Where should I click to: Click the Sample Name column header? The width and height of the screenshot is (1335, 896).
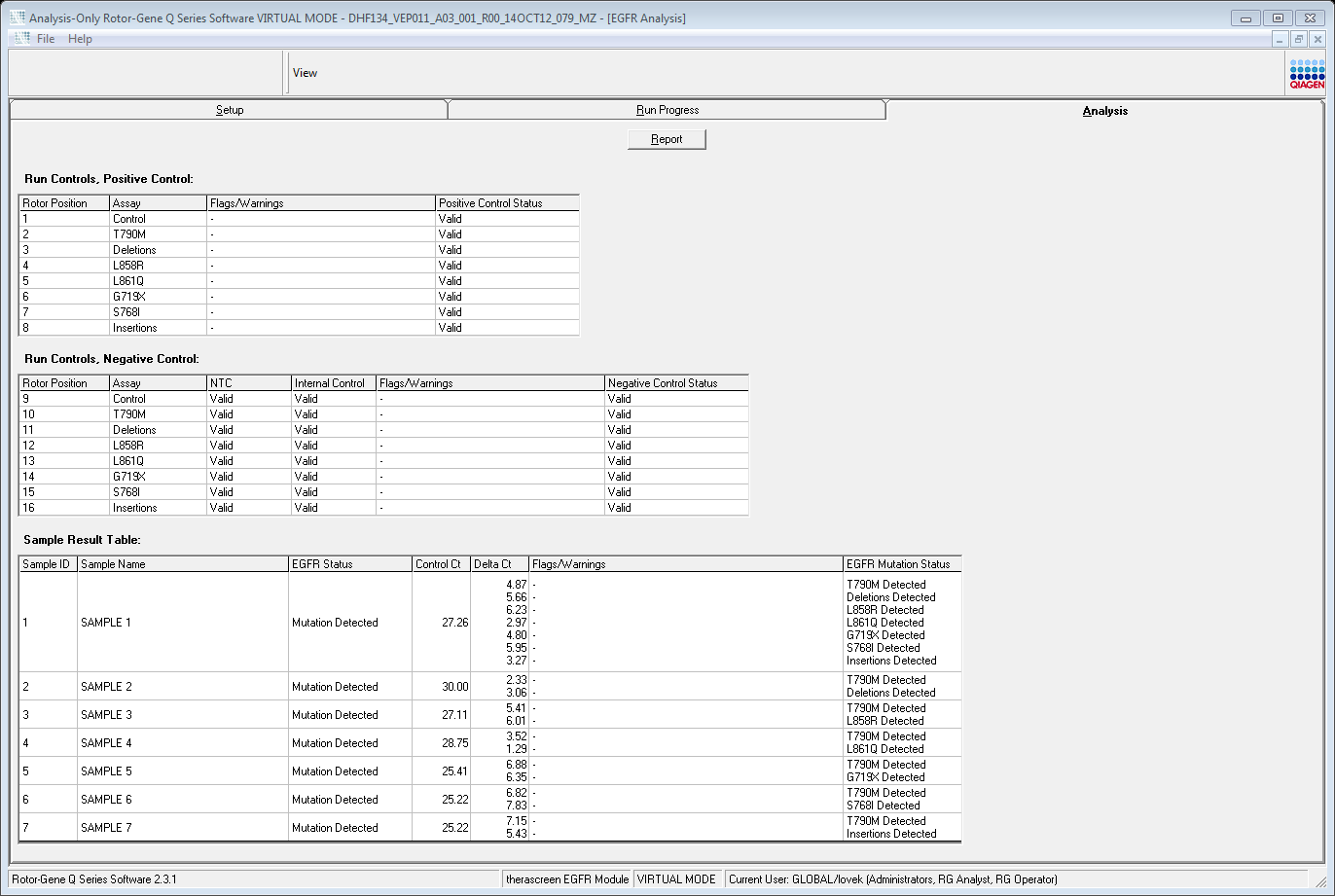(183, 564)
